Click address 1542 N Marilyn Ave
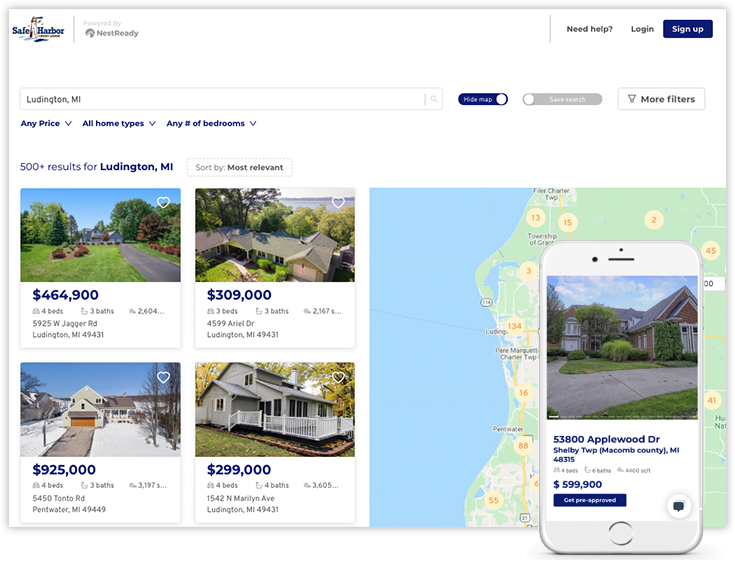This screenshot has height=562, width=735. click(240, 498)
